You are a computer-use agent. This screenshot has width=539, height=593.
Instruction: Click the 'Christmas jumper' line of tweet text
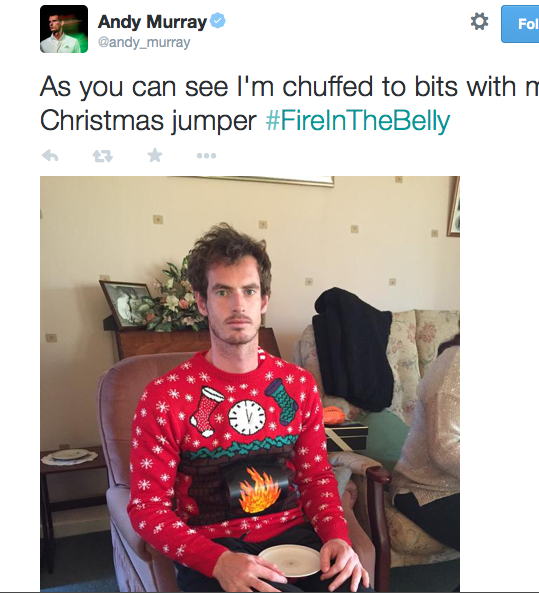click(x=148, y=121)
